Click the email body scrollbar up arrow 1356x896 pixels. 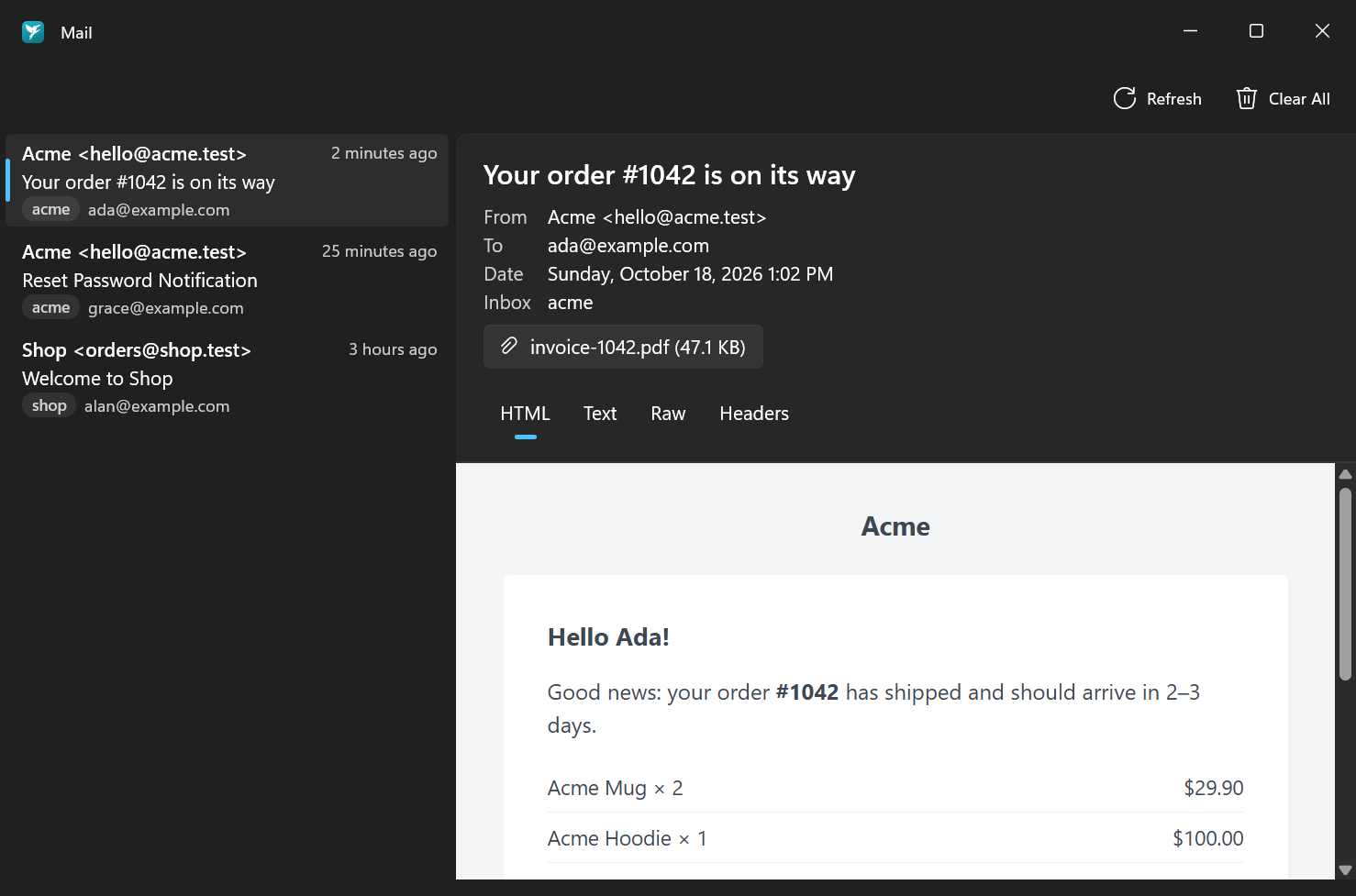(x=1345, y=474)
